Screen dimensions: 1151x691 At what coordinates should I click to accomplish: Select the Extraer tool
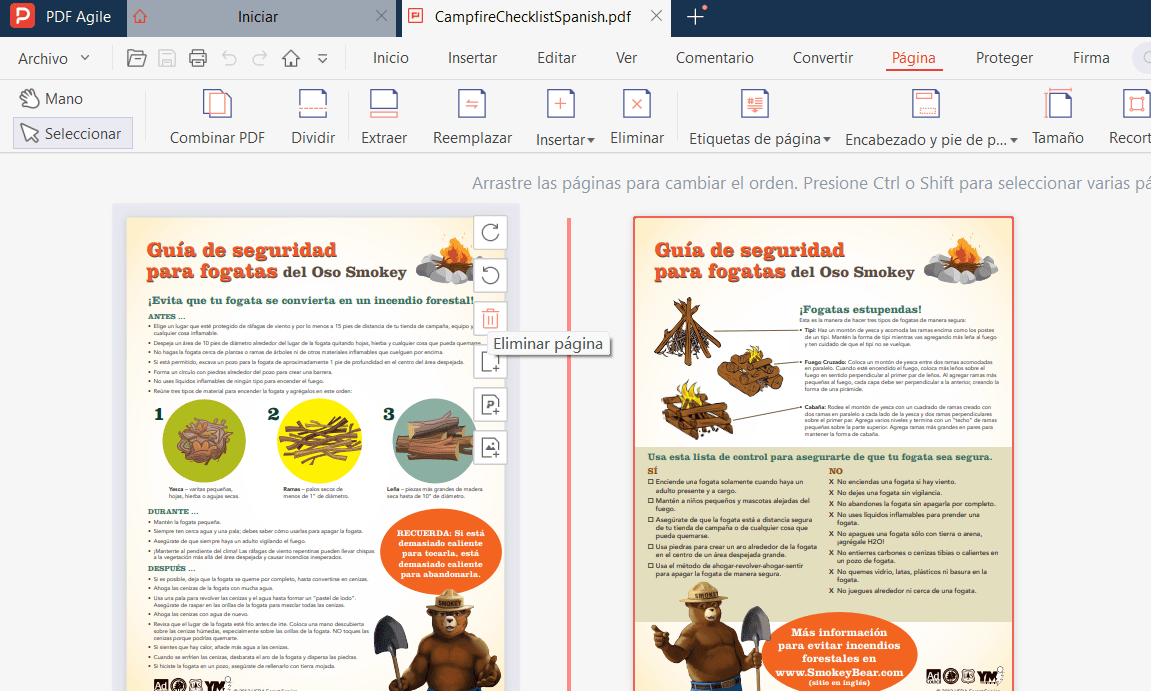[384, 113]
